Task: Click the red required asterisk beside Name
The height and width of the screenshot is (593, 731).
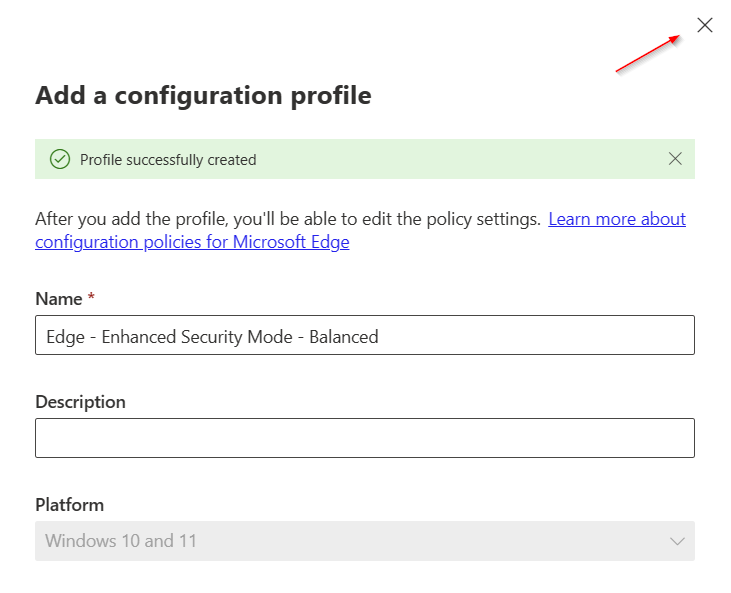Action: point(92,299)
